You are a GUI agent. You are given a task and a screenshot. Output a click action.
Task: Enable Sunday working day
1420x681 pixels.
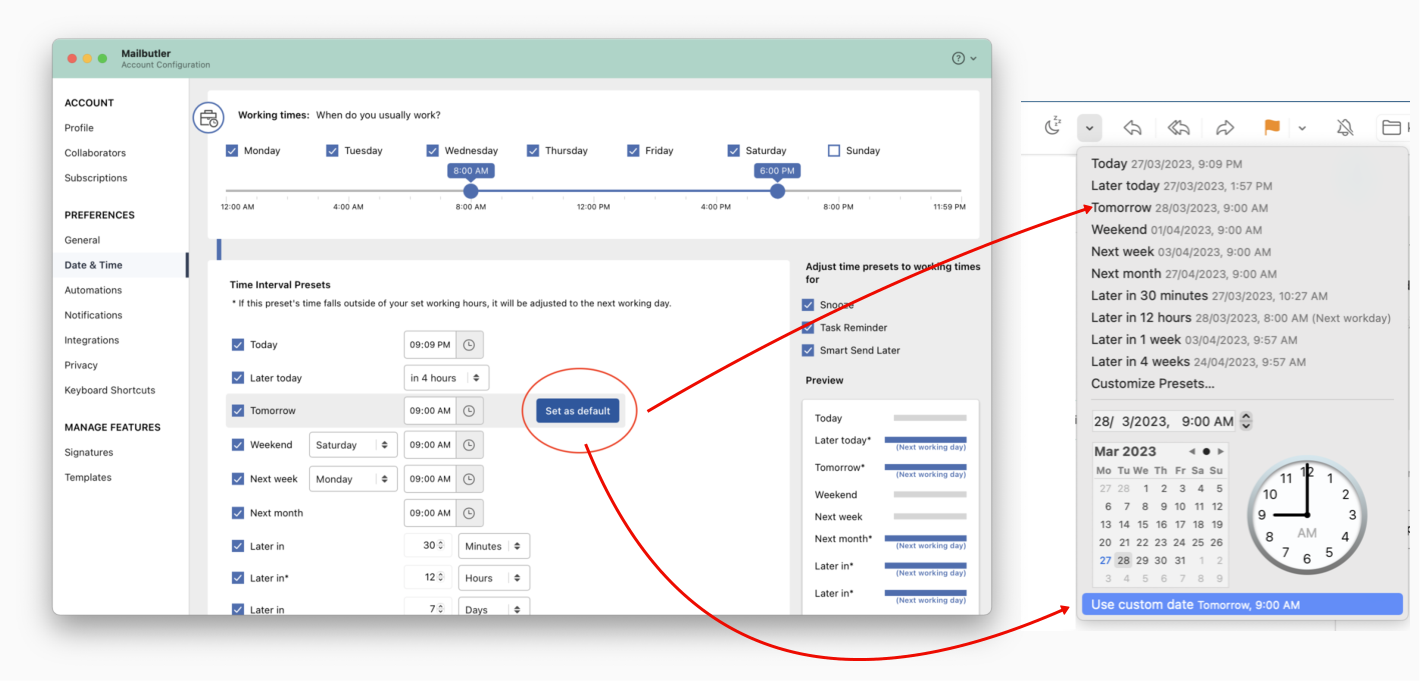(x=834, y=151)
